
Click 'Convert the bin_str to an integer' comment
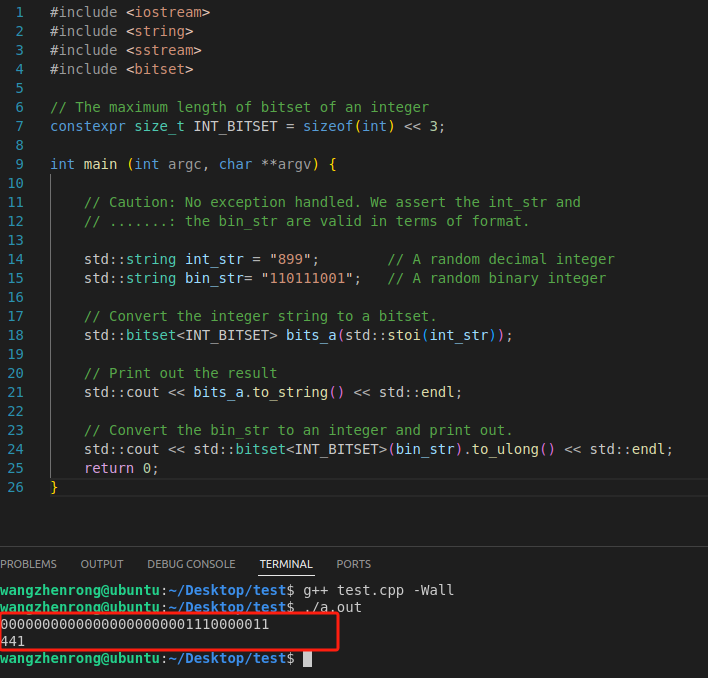pos(298,431)
